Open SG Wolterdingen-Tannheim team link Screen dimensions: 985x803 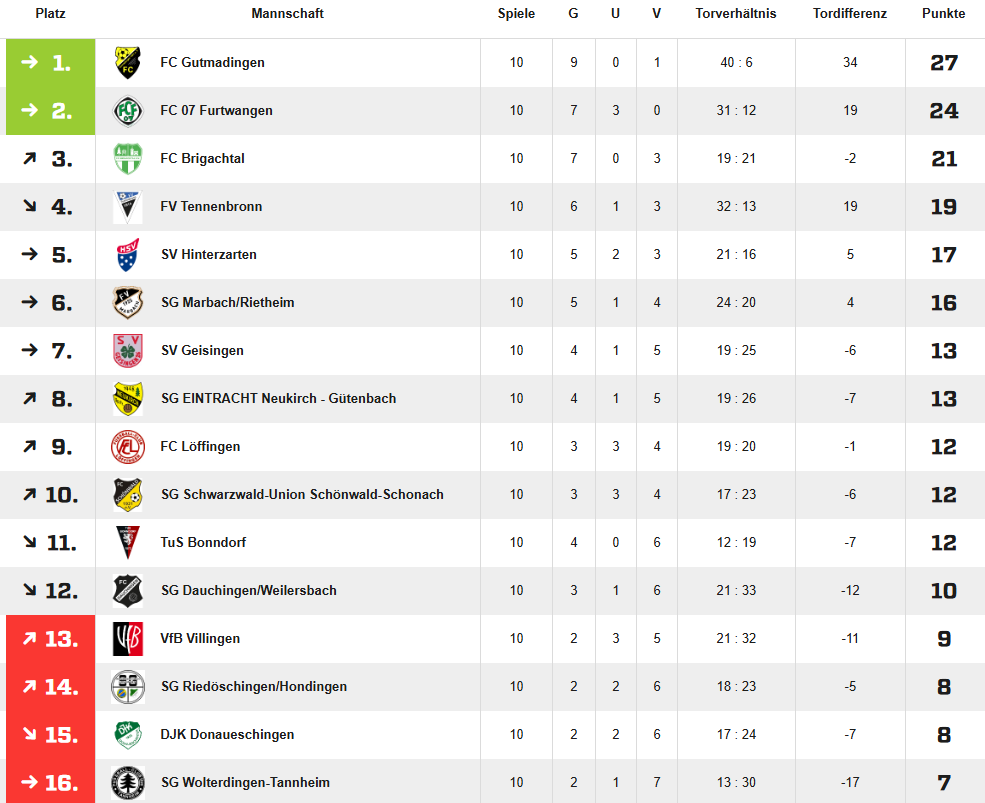click(x=245, y=783)
